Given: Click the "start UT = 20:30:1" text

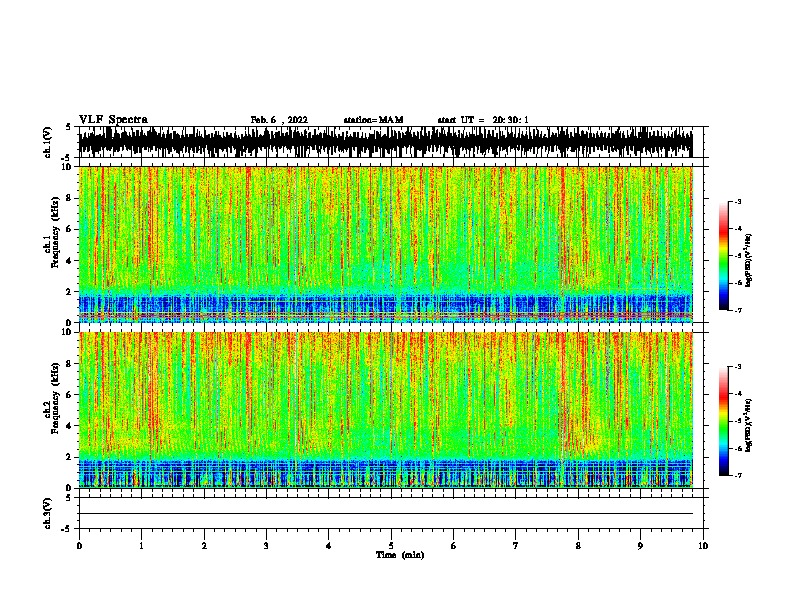Looking at the screenshot, I should pyautogui.click(x=483, y=120).
